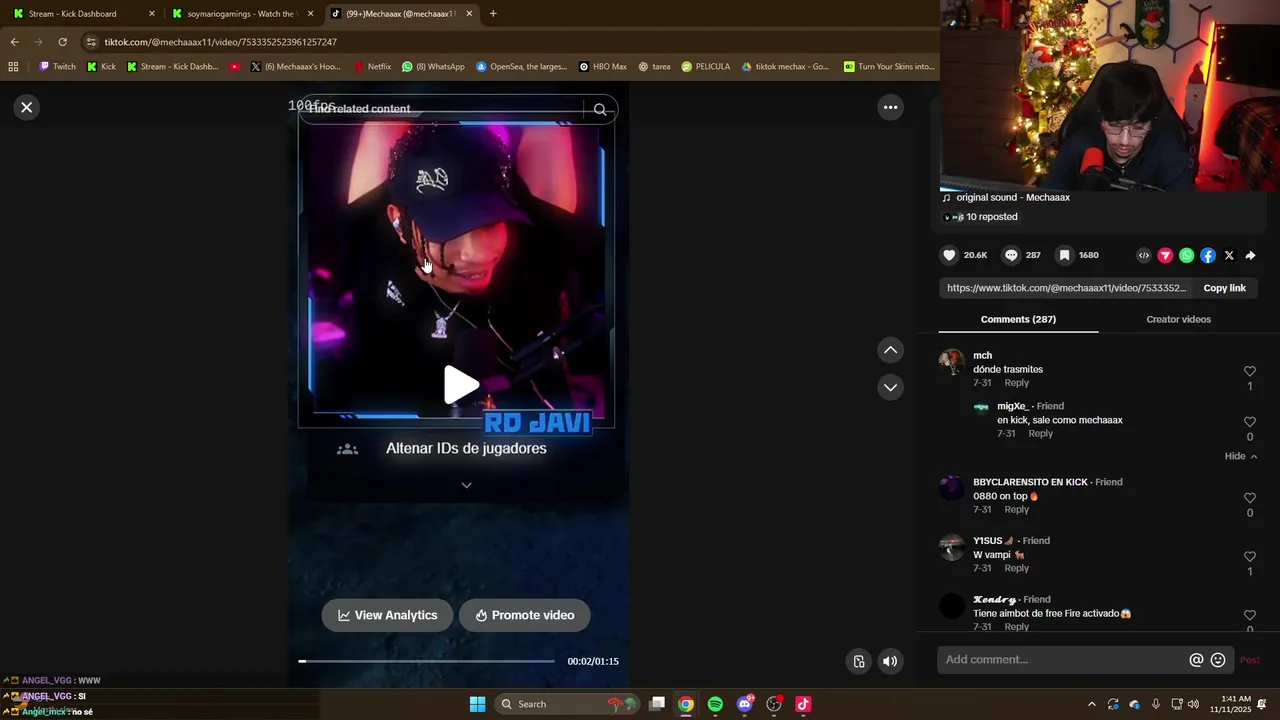Select the Comments (287) tab
The width and height of the screenshot is (1280, 720).
(1018, 319)
